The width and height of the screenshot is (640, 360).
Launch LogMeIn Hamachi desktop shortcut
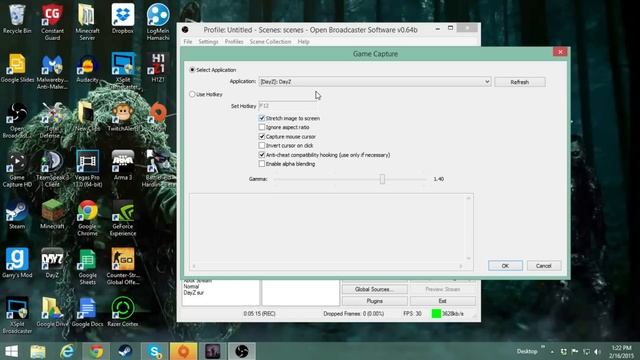point(158,22)
